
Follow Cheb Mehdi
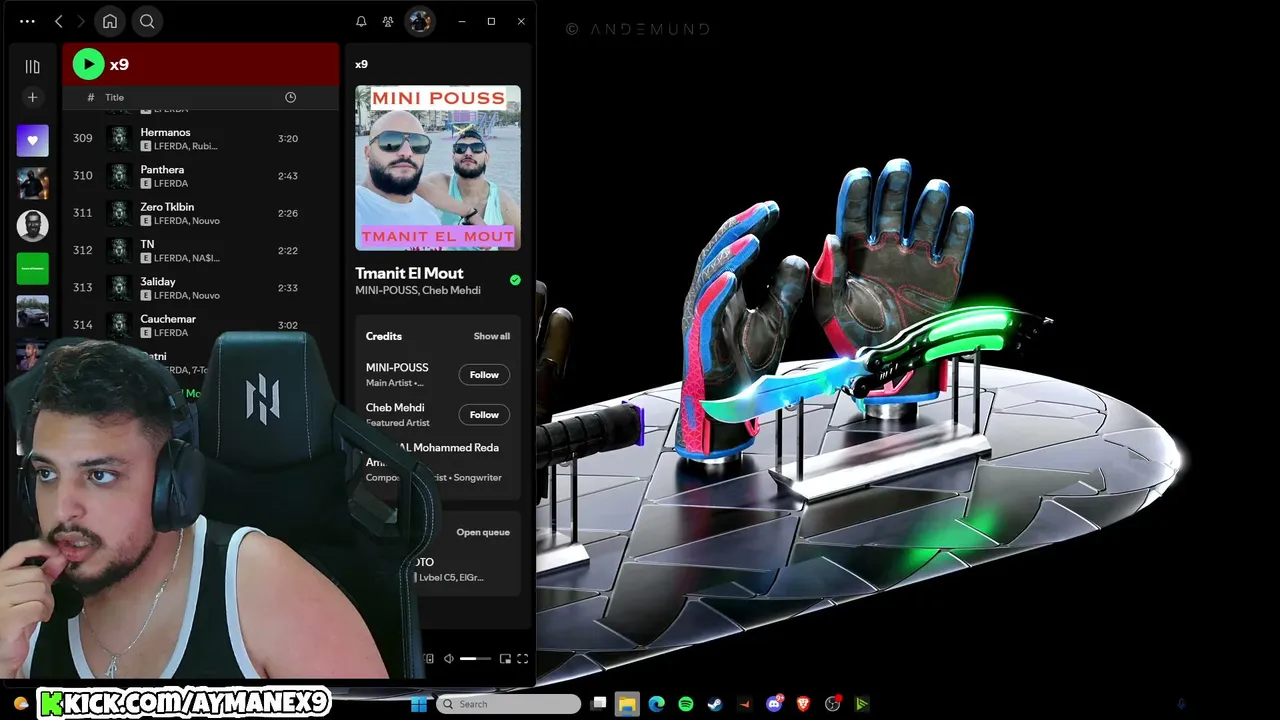coord(484,415)
